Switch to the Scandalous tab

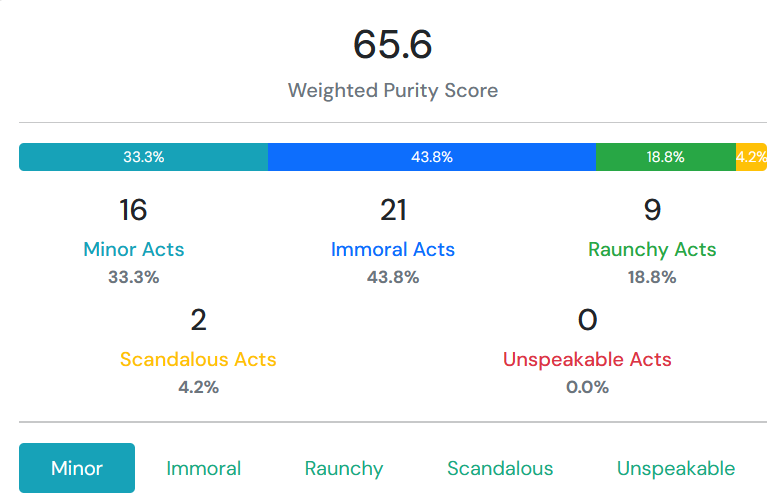coord(500,468)
